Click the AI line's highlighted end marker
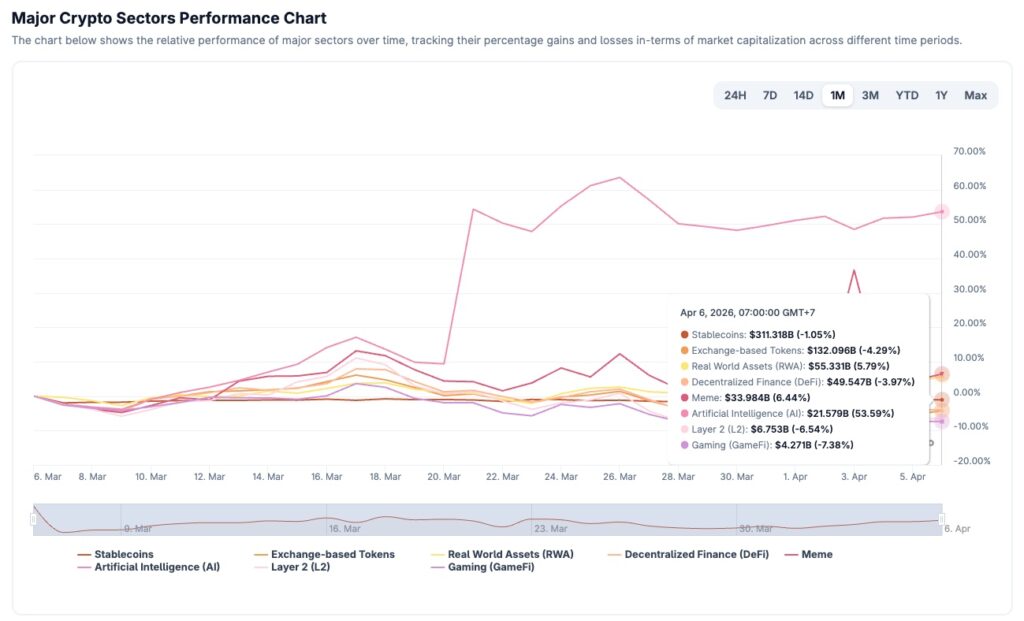This screenshot has width=1024, height=621. (x=942, y=211)
